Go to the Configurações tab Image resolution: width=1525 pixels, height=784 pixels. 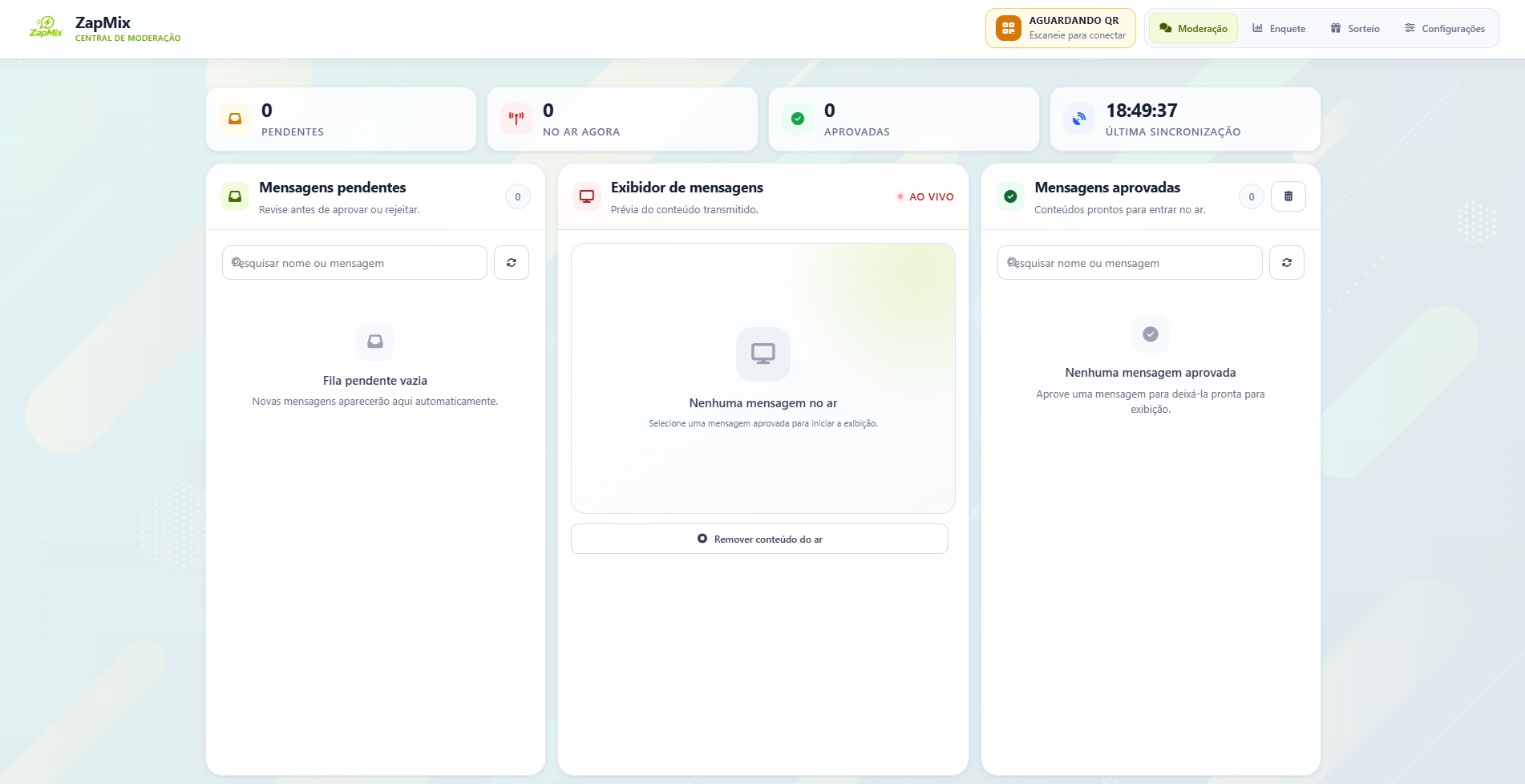(1445, 28)
